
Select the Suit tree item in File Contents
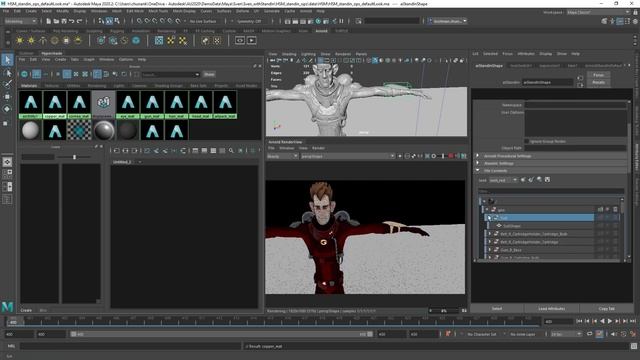(x=538, y=218)
